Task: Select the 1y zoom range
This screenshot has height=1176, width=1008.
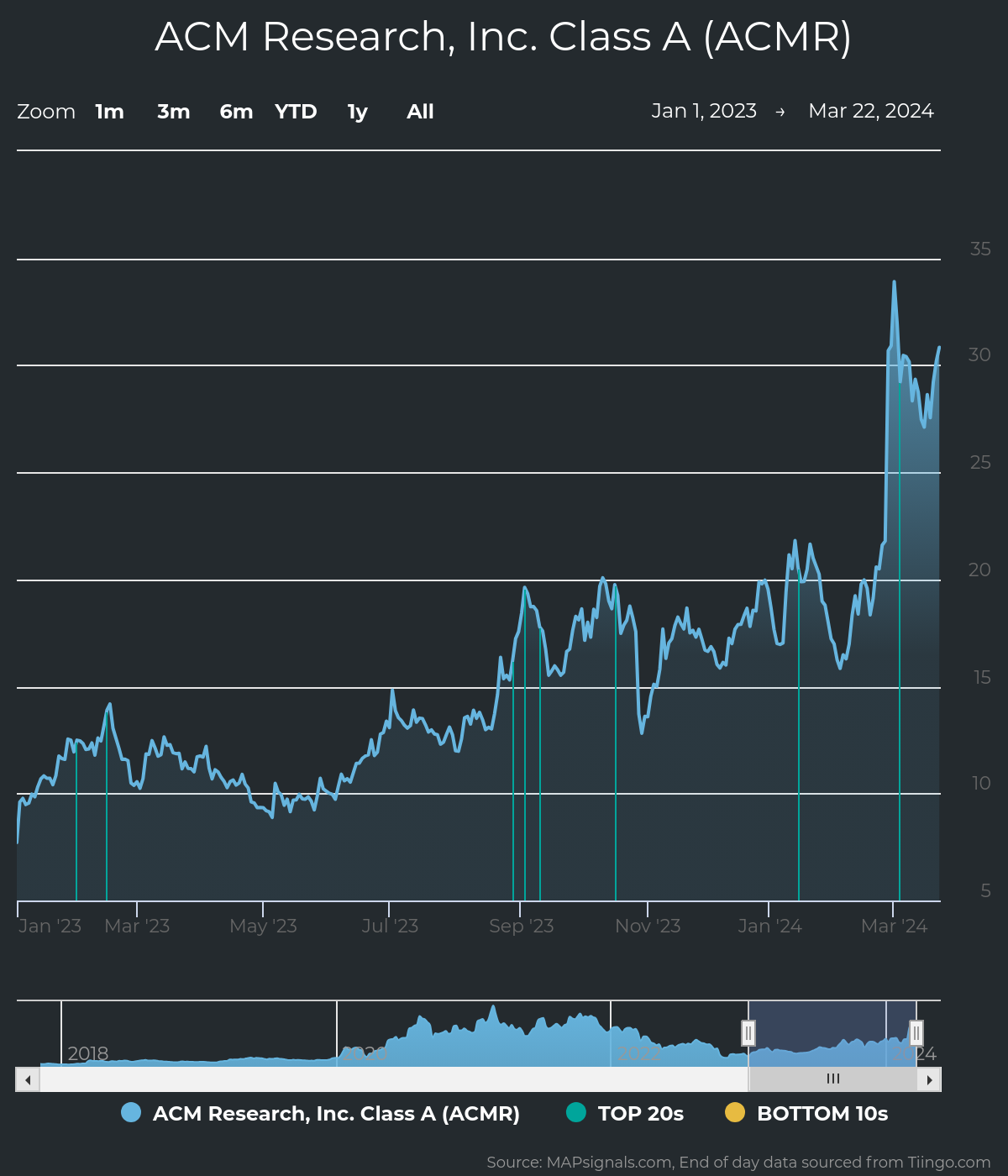Action: (356, 111)
